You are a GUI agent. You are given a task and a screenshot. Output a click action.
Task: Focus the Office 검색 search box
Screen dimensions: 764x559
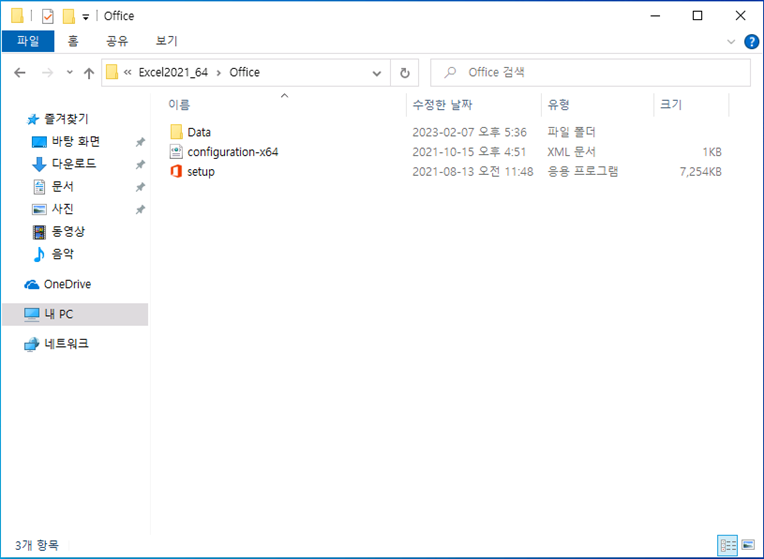coord(591,73)
